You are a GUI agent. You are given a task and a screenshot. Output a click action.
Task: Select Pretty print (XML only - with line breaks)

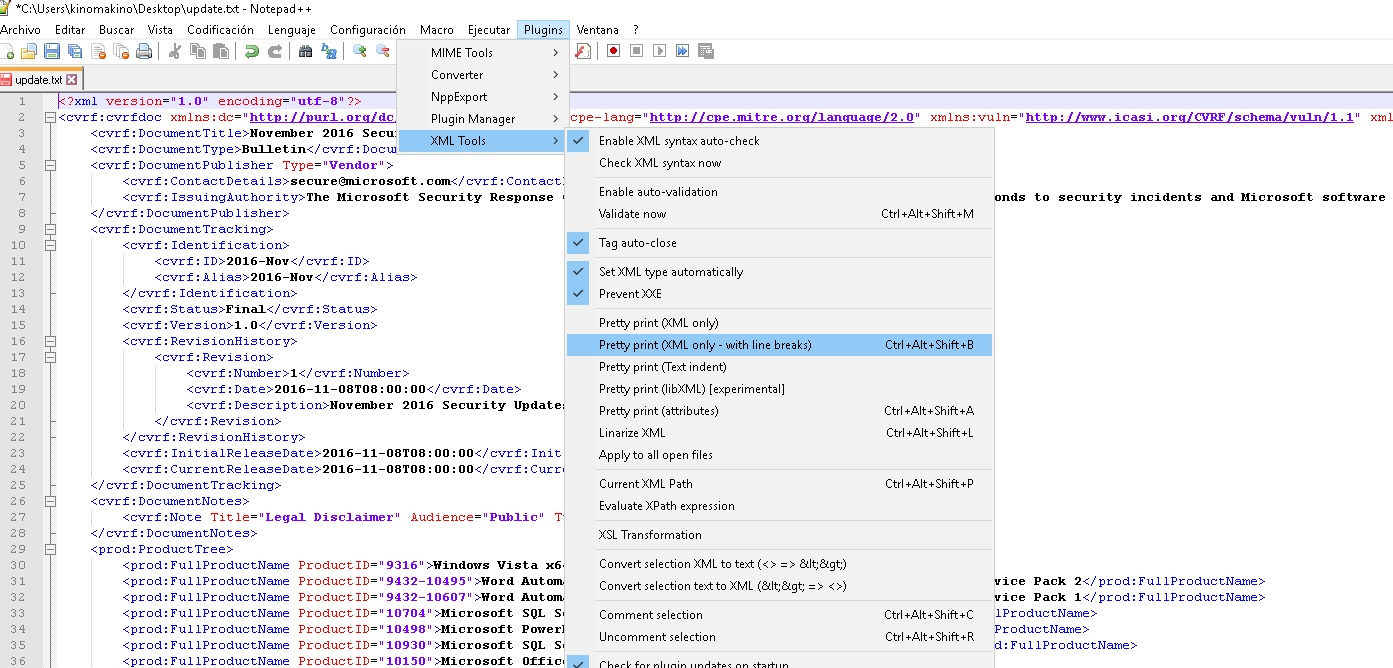[x=705, y=345]
